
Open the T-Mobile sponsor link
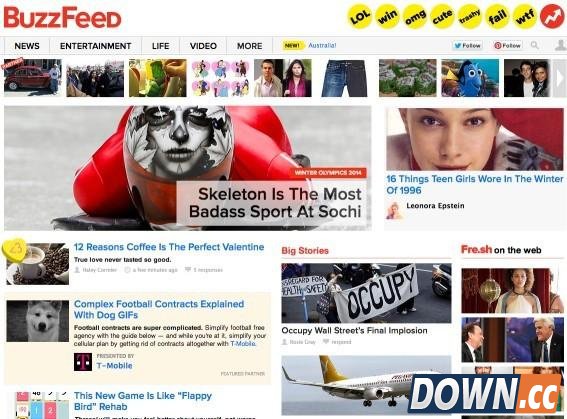click(x=114, y=365)
